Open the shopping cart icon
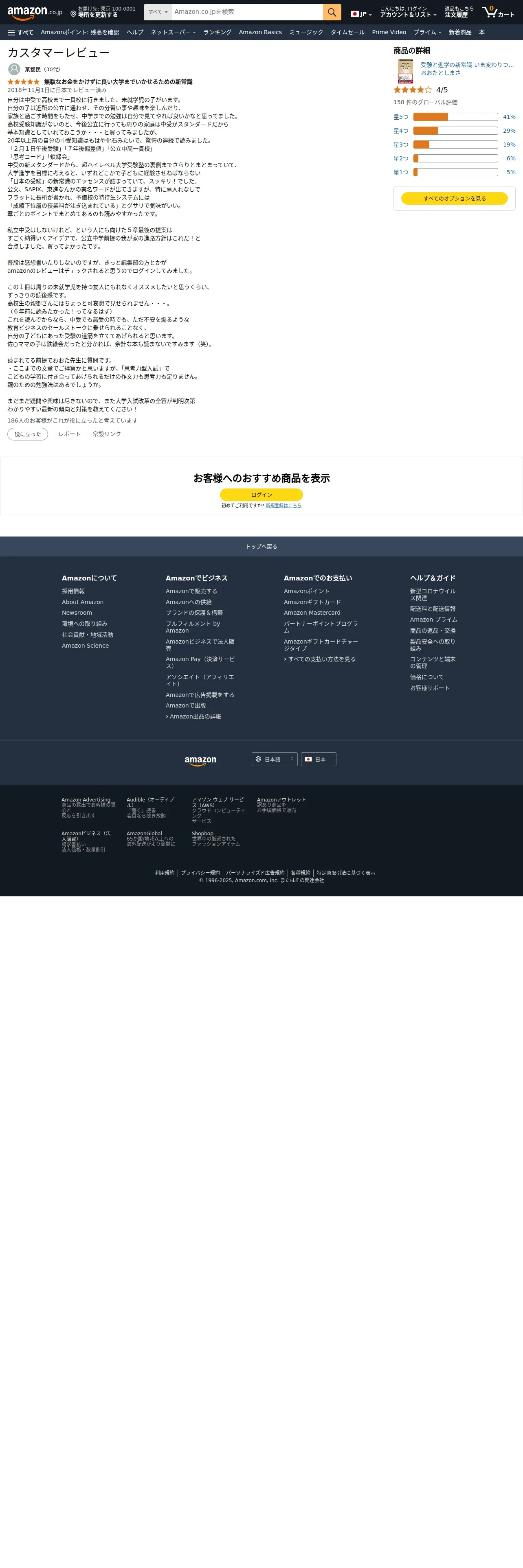Viewport: 523px width, 1568px height. coord(498,12)
